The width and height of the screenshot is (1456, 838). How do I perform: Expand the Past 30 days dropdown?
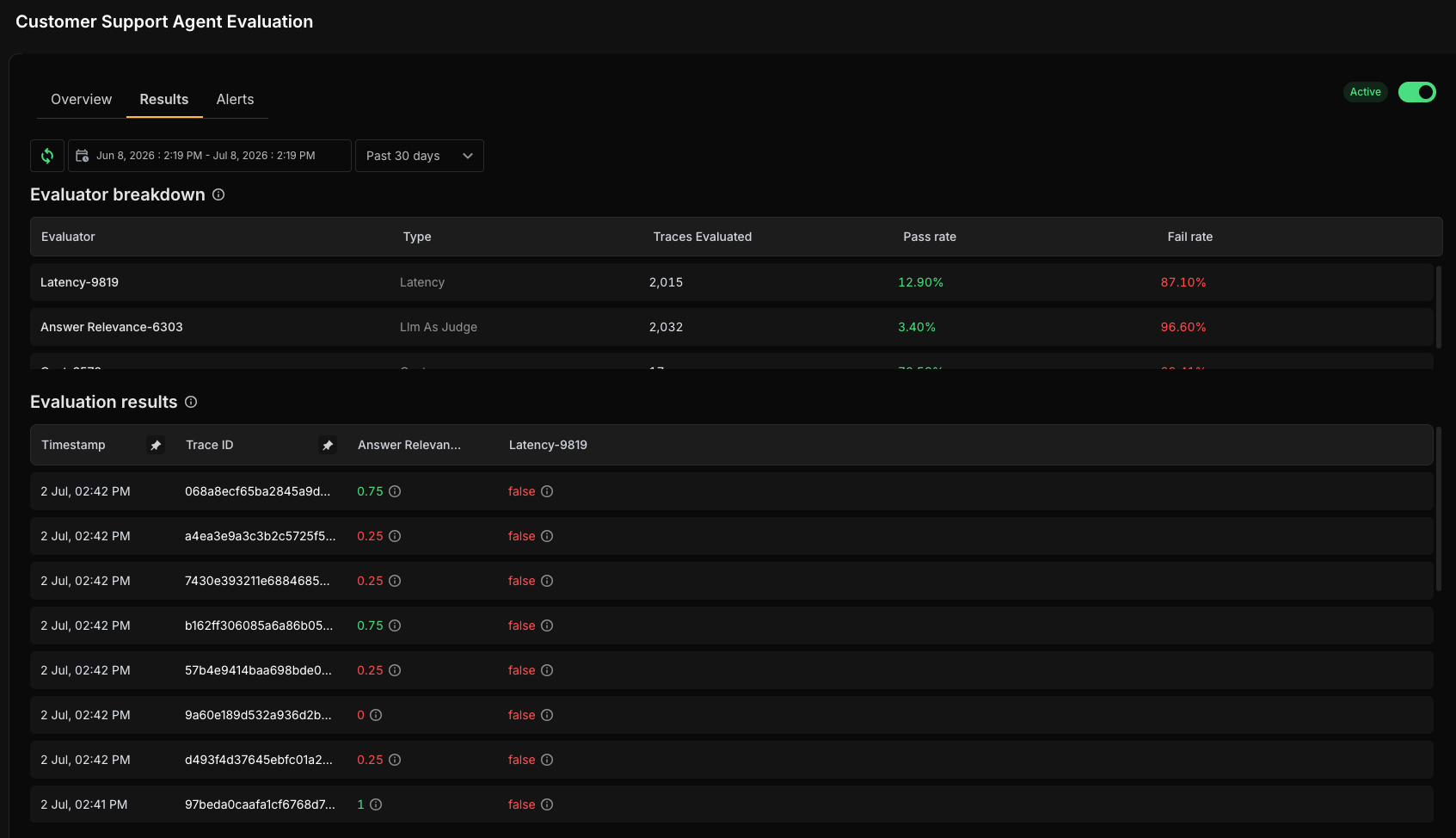(x=420, y=156)
